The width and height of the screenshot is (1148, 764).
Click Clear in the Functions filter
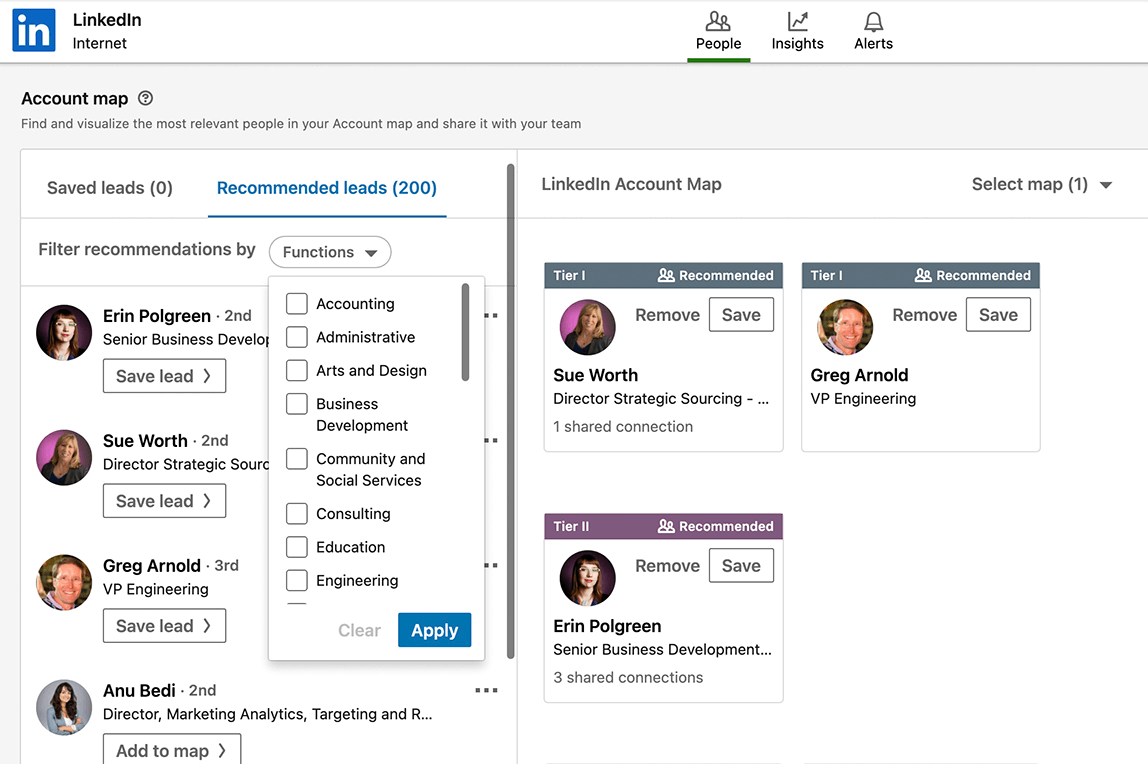(359, 630)
